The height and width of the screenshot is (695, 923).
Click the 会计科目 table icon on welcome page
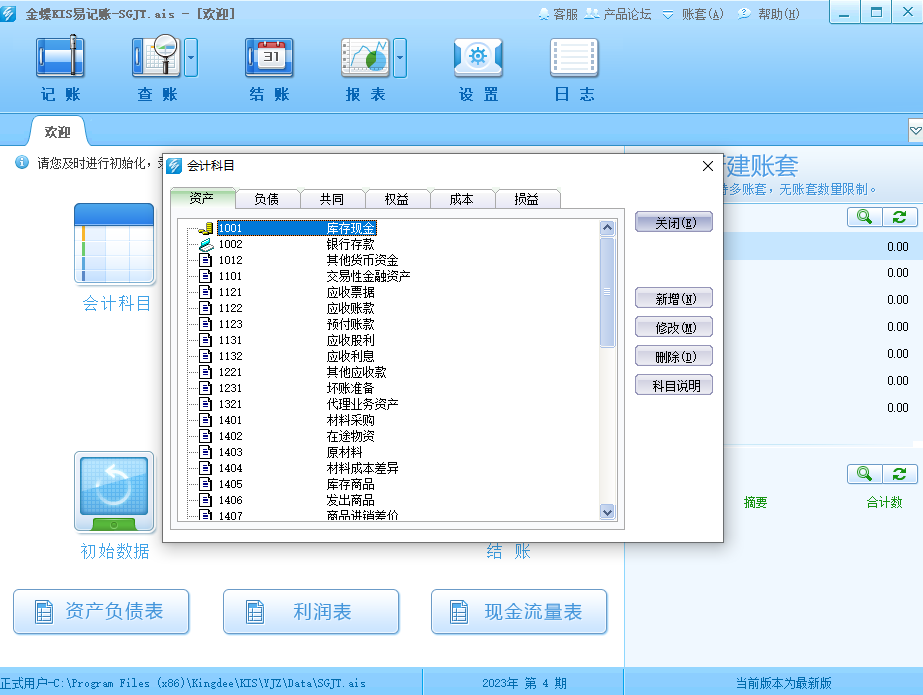pyautogui.click(x=114, y=243)
